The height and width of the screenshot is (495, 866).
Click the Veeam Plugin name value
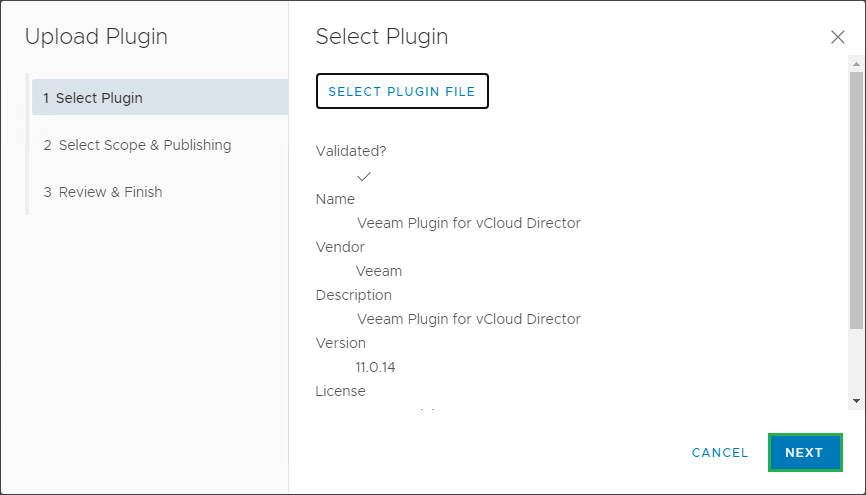[468, 223]
